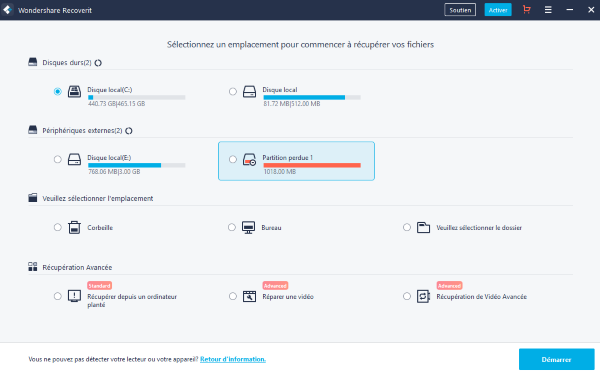This screenshot has height=376, width=600.
Task: Click the 768.06 MB|3.00 GB size text
Action: point(114,172)
